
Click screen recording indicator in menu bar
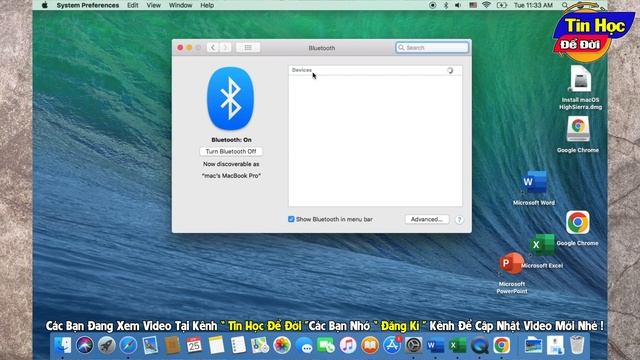point(433,5)
